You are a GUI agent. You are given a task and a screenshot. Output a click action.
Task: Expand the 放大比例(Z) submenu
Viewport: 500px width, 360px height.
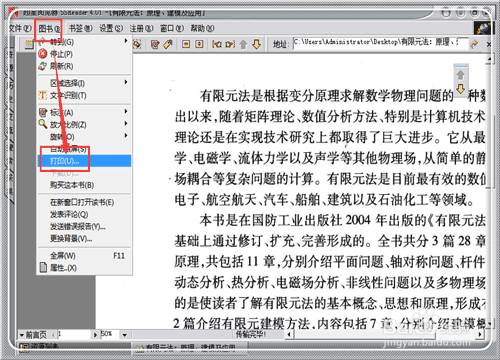[x=84, y=124]
